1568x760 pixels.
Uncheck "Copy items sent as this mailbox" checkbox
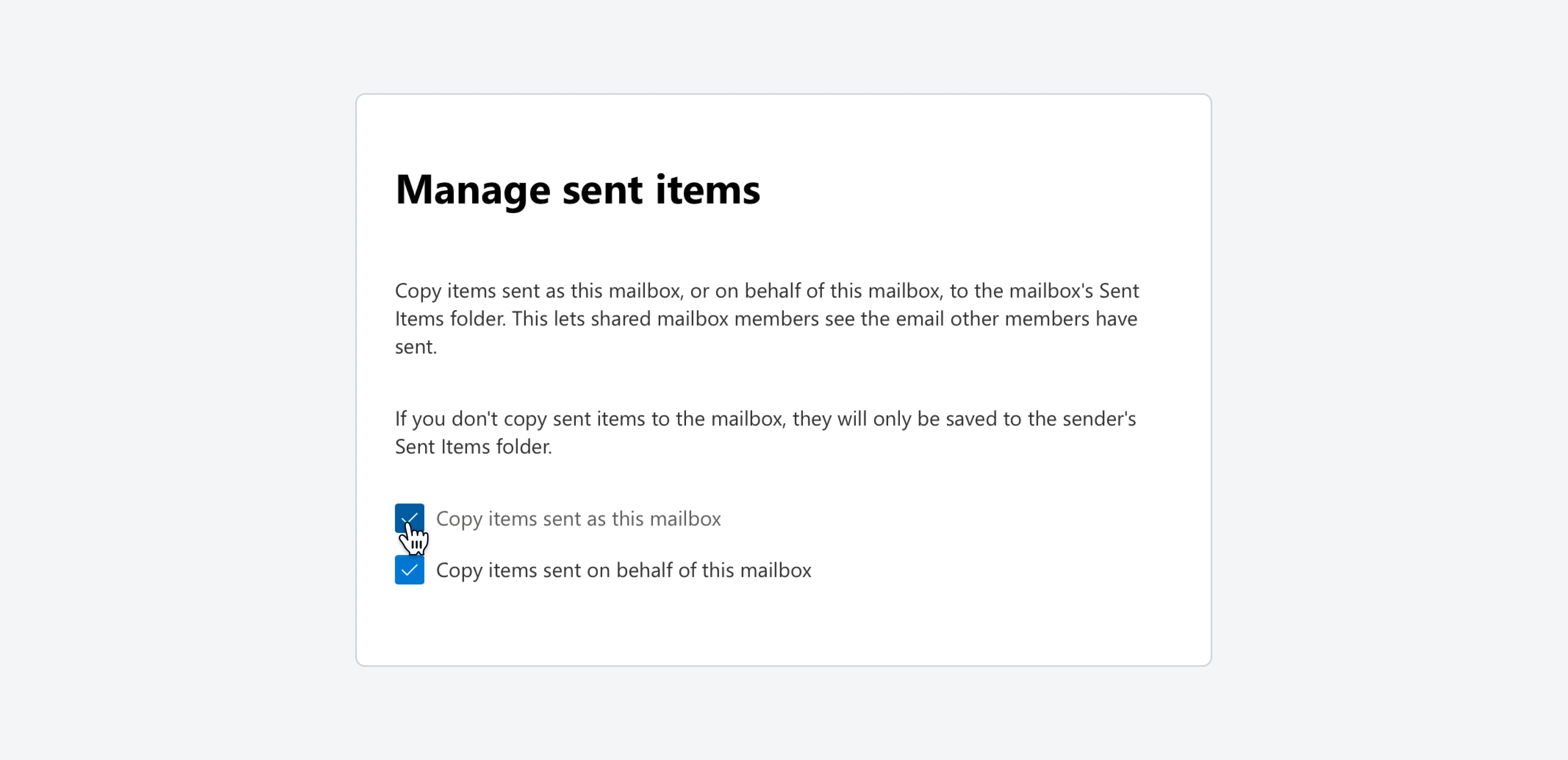tap(409, 518)
